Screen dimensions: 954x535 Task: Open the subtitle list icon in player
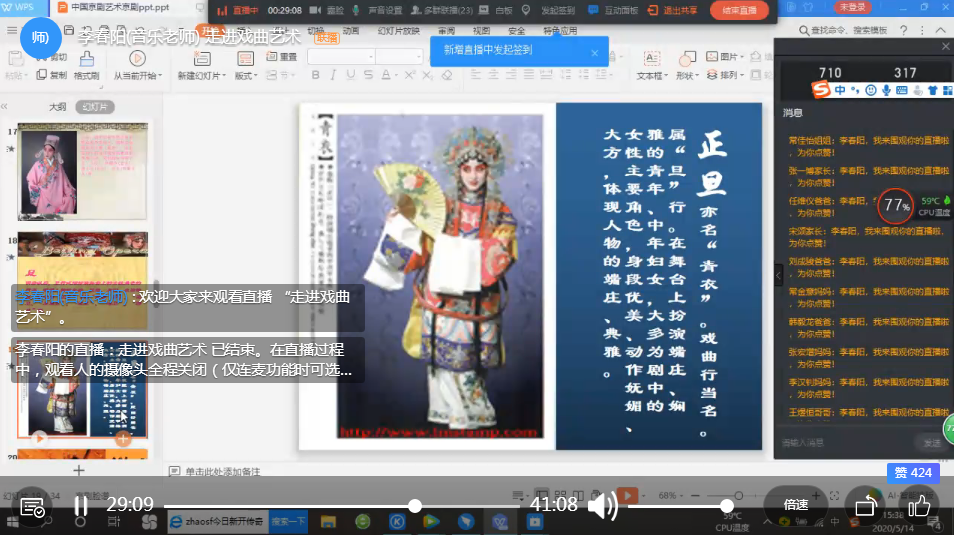coord(32,506)
